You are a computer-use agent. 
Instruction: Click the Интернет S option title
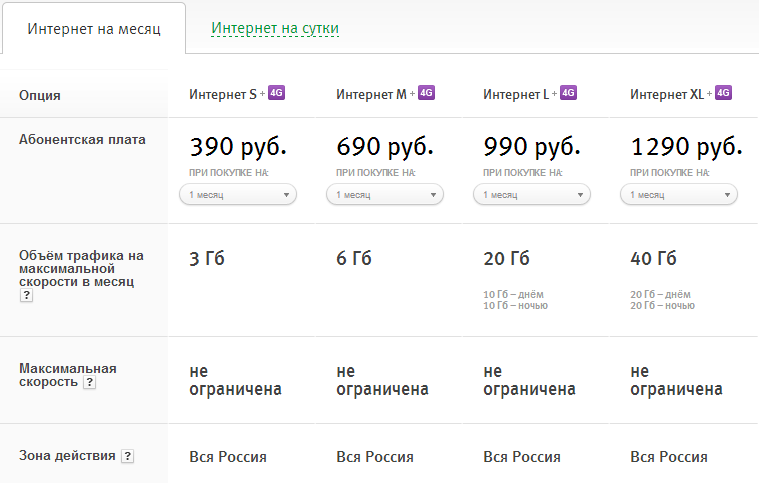223,95
